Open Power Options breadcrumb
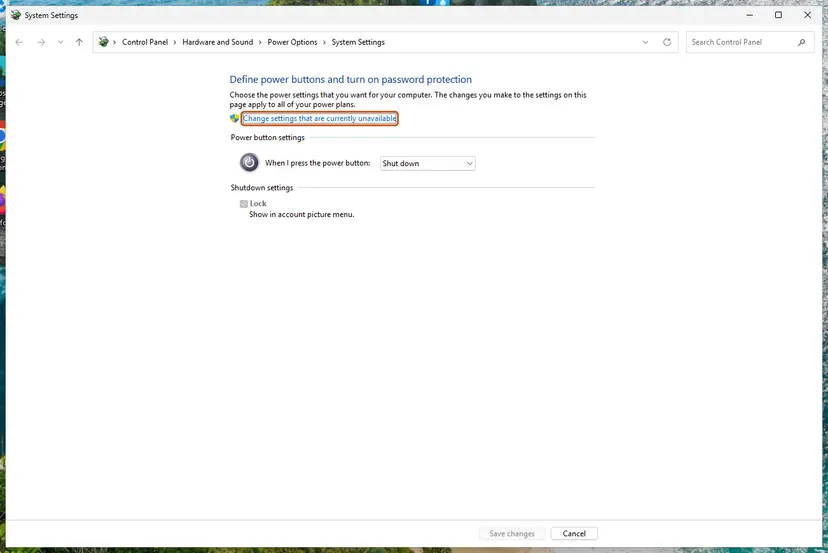Screen dimensions: 828x553 pyautogui.click(x=292, y=42)
